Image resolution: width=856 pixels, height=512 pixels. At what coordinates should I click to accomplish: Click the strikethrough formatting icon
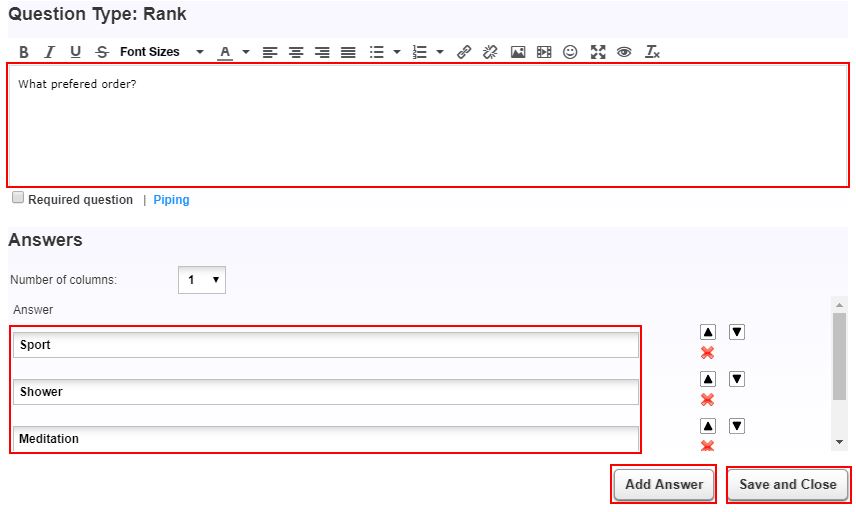(101, 52)
